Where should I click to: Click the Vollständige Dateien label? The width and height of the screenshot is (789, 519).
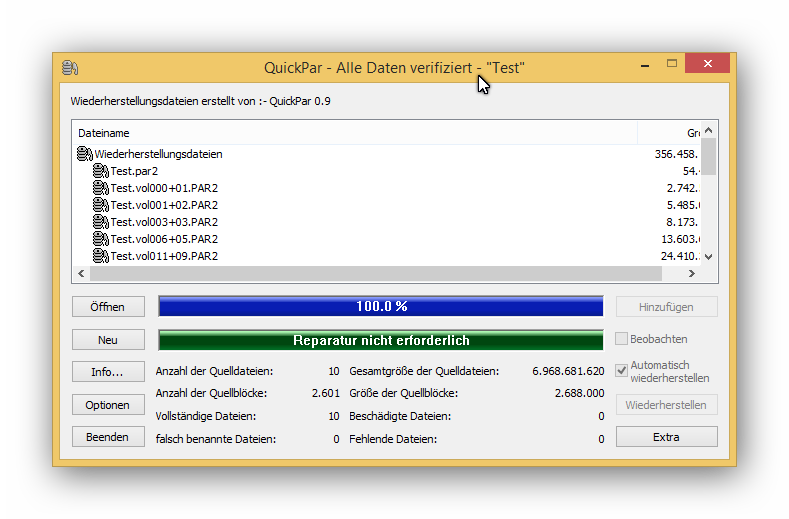[206, 416]
